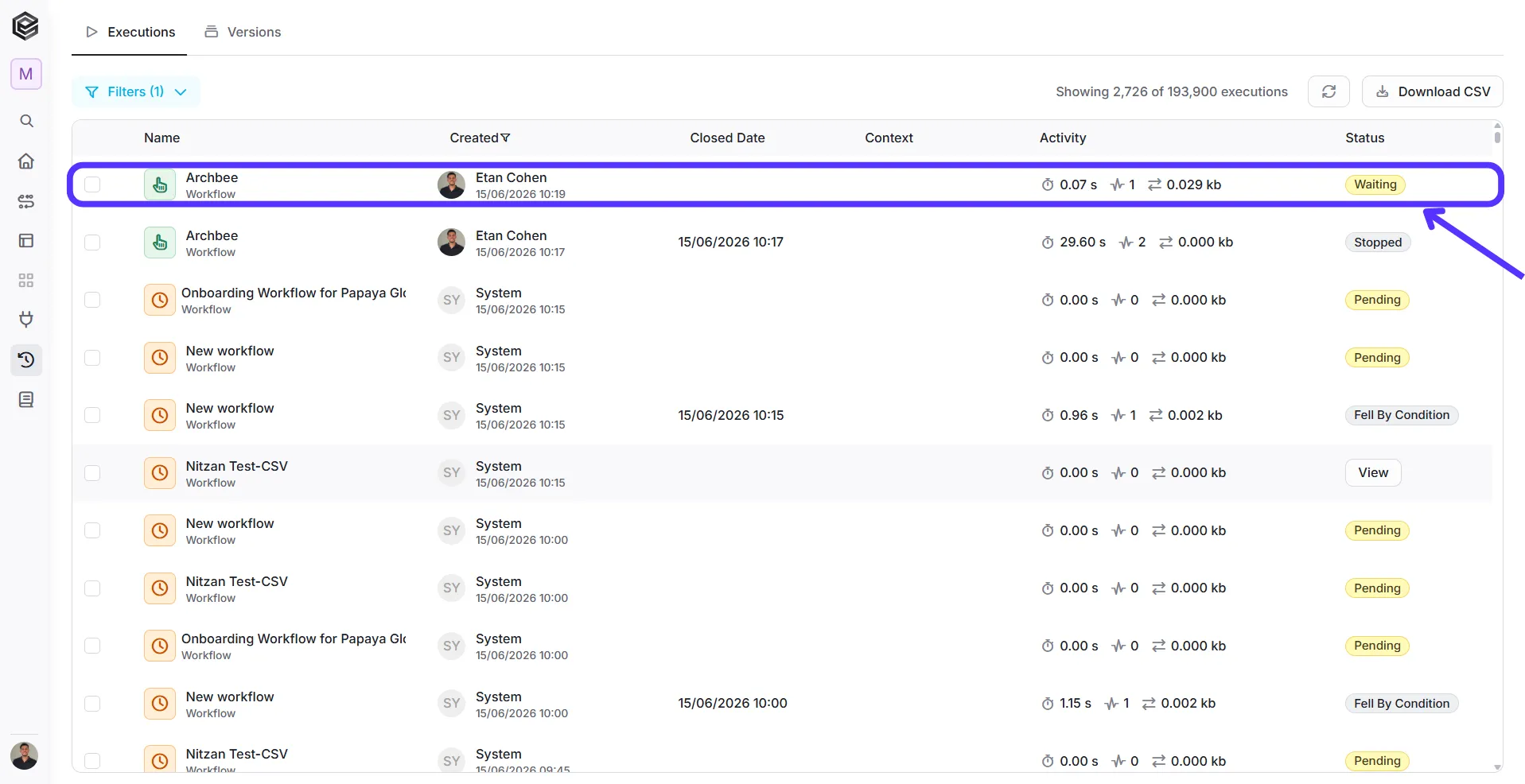Click the View button for Nitzan Test-CSV
The width and height of the screenshot is (1525, 784).
[x=1373, y=472]
